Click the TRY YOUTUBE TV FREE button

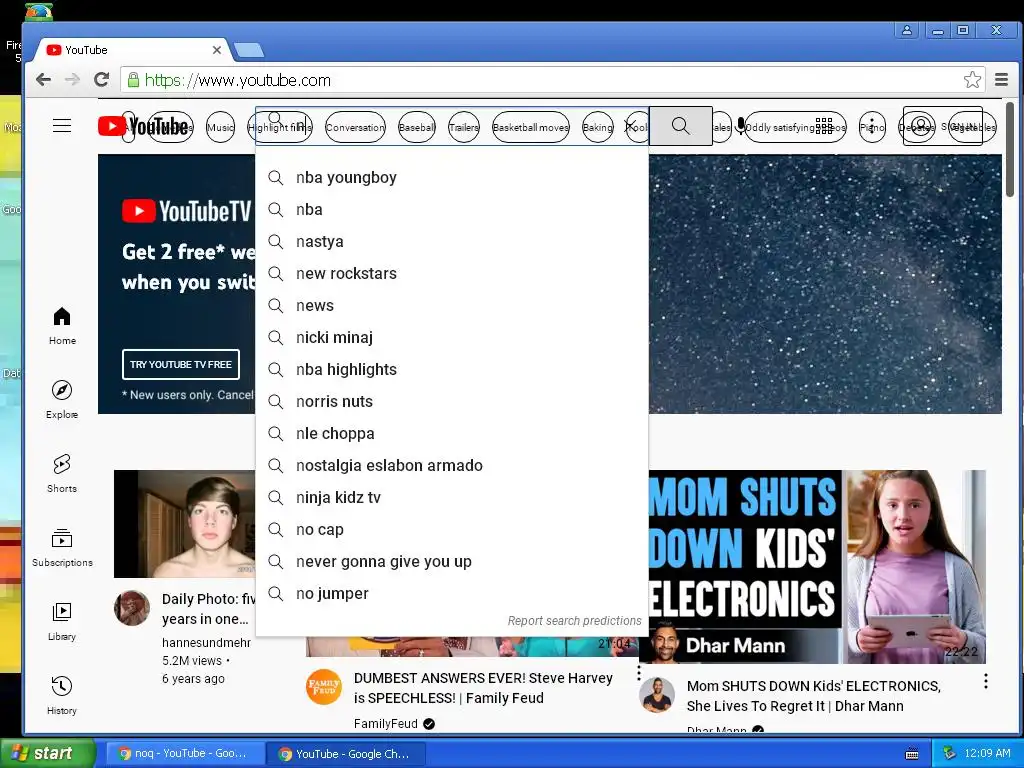coord(181,364)
